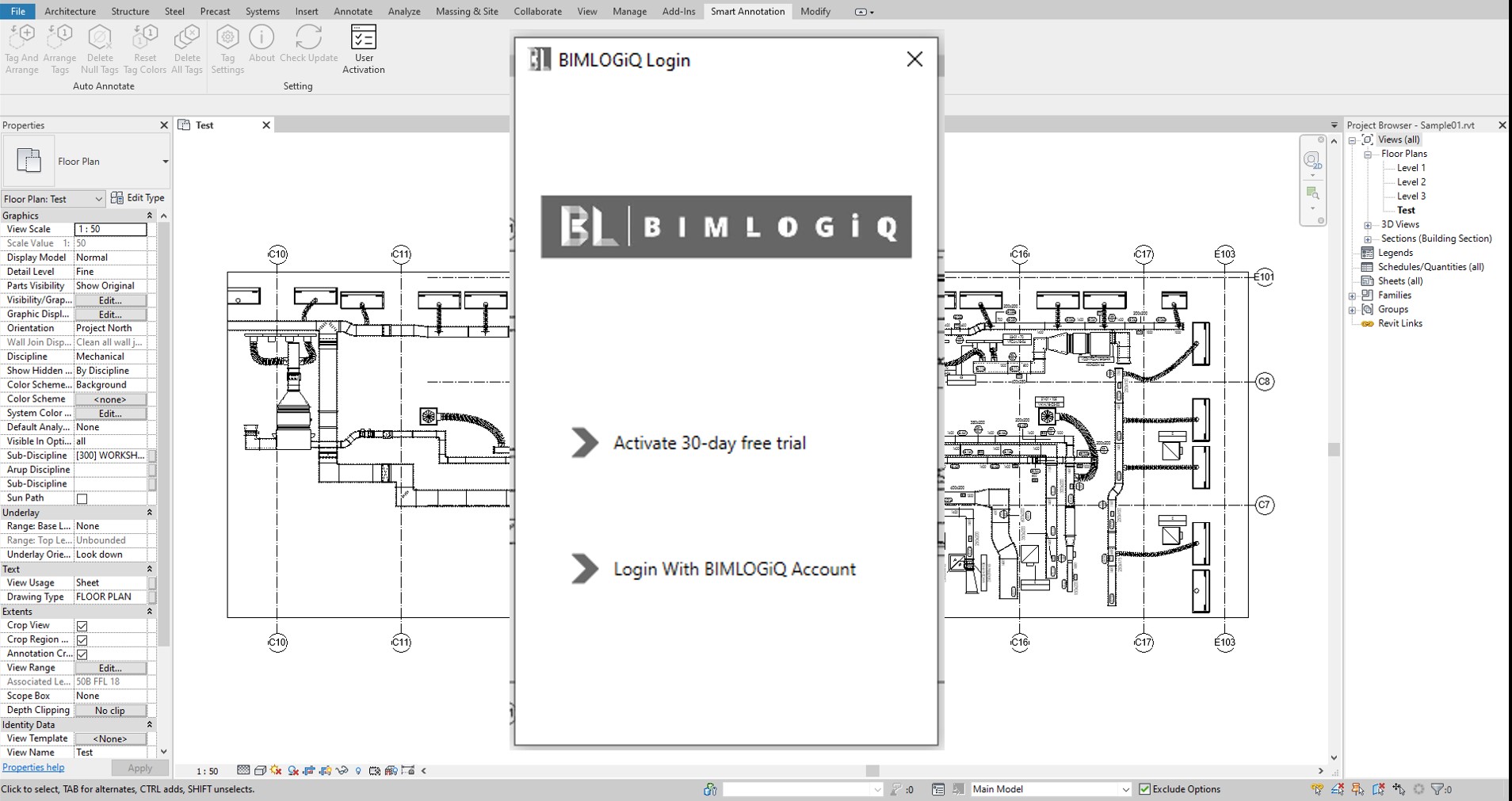Click the 2D steering wheel navigation icon
The width and height of the screenshot is (1512, 801).
1312,161
